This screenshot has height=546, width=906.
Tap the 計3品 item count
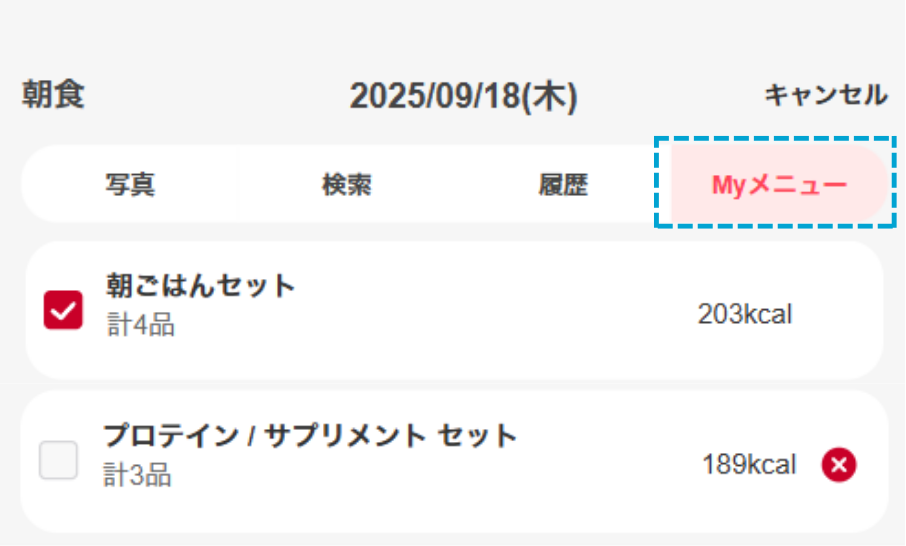click(137, 475)
